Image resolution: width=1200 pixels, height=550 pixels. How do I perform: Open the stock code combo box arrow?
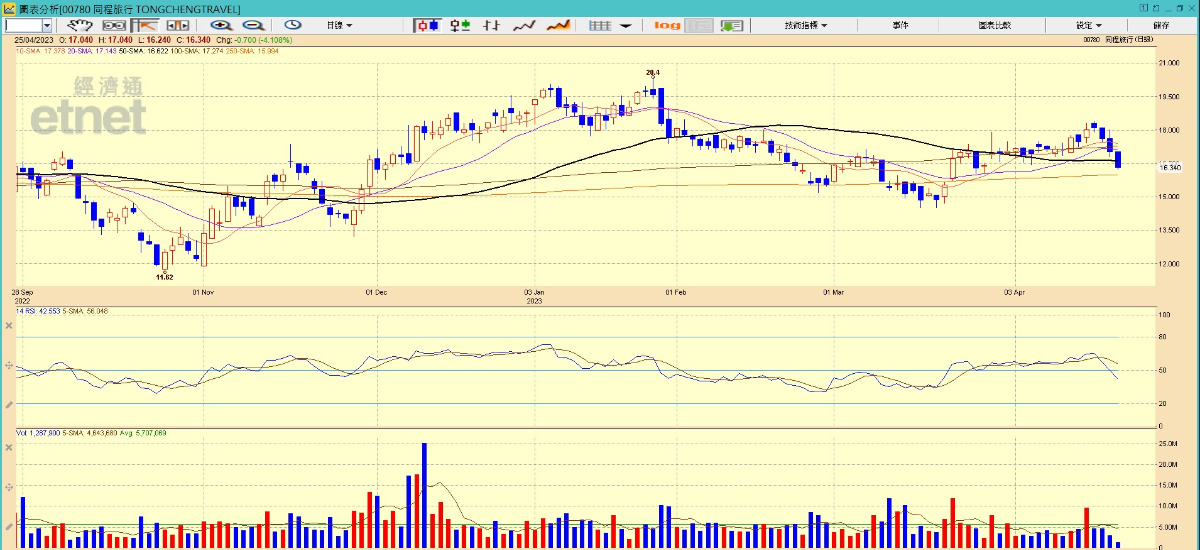tap(48, 25)
